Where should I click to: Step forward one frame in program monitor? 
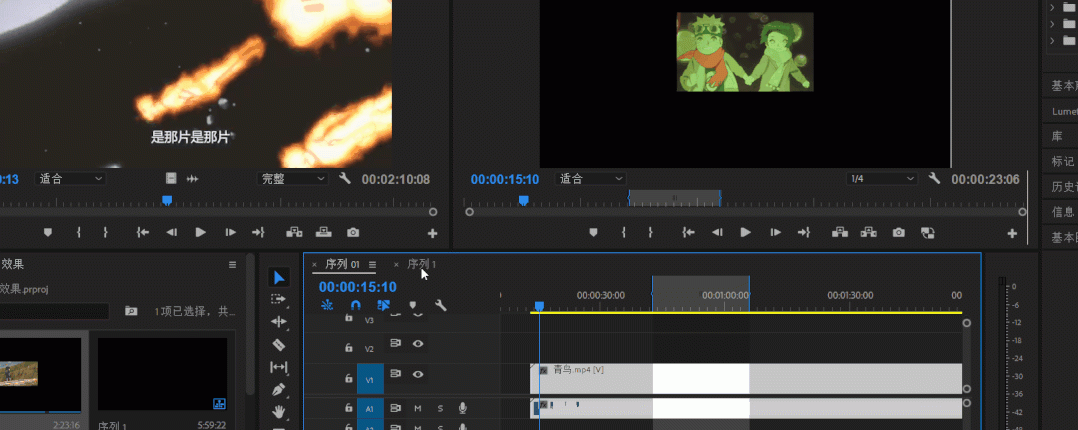(x=776, y=233)
